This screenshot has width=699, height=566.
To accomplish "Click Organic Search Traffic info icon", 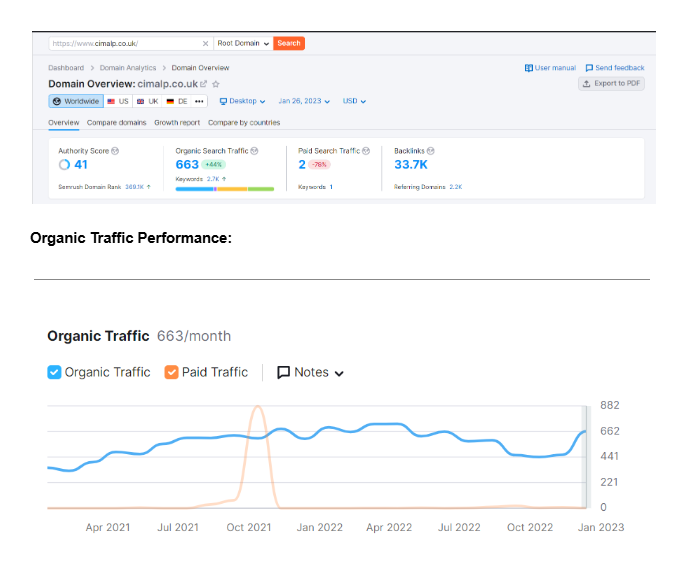I will [x=254, y=151].
